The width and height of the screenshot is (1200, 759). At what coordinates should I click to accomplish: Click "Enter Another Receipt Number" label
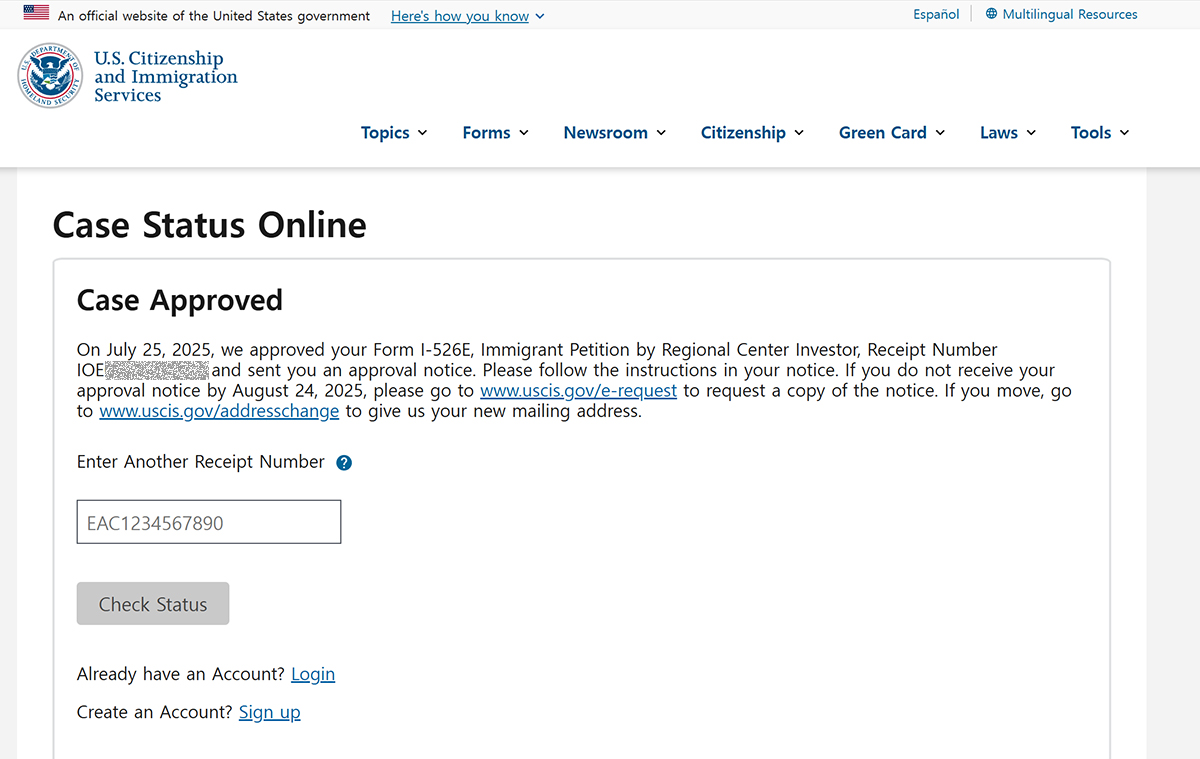tap(201, 462)
